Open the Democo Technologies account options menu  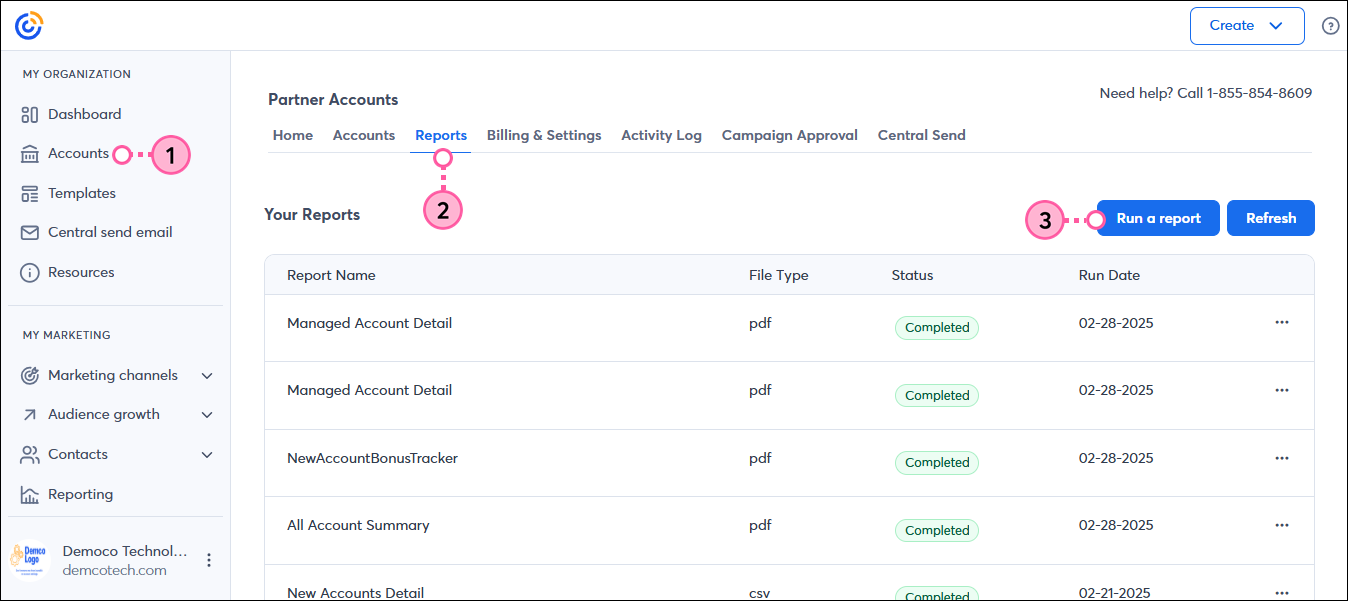[209, 560]
